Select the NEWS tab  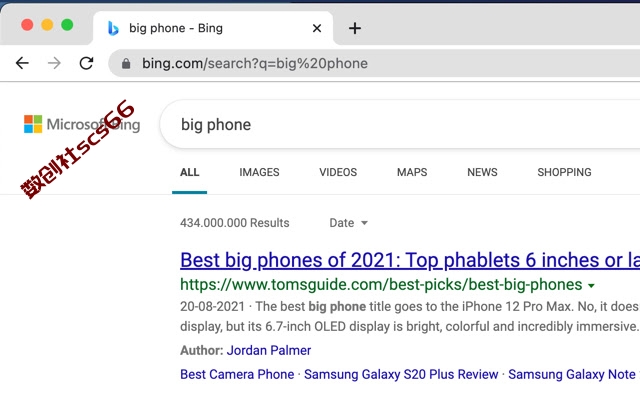click(482, 172)
